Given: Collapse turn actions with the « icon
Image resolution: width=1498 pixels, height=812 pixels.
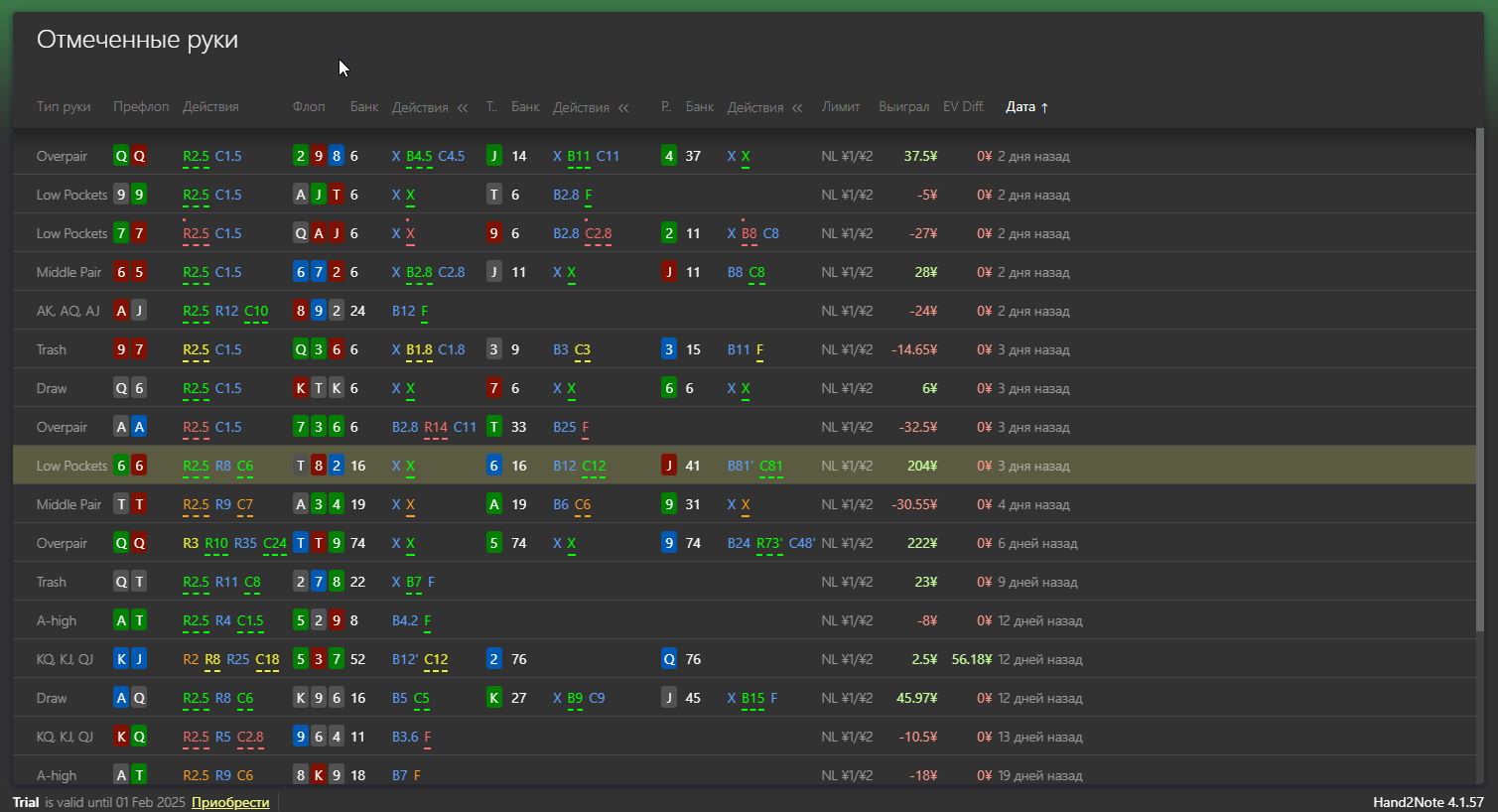Looking at the screenshot, I should pyautogui.click(x=623, y=107).
